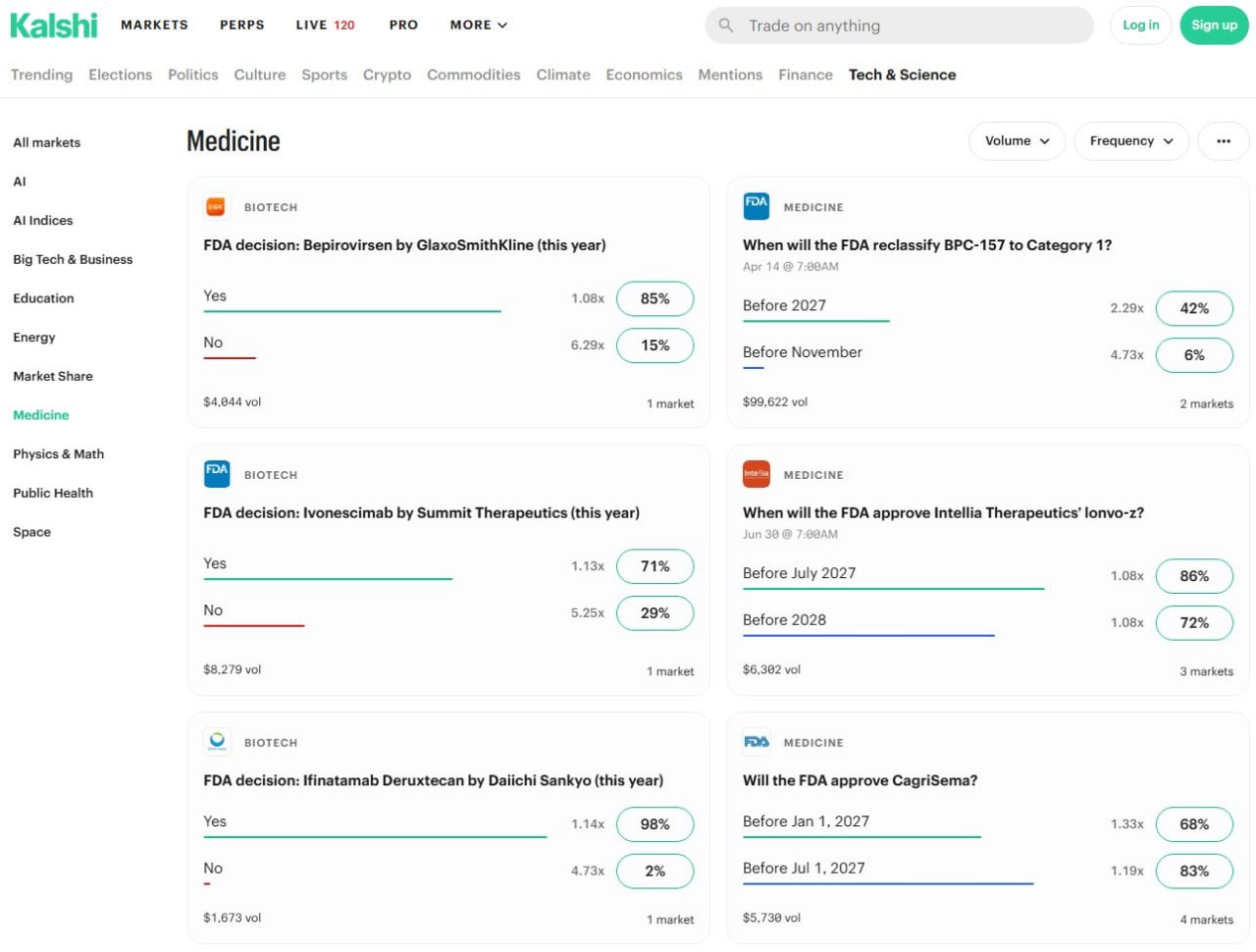Click the 2% No button for Ifinatamab Deruxtecan
Image resolution: width=1256 pixels, height=952 pixels.
tap(655, 872)
